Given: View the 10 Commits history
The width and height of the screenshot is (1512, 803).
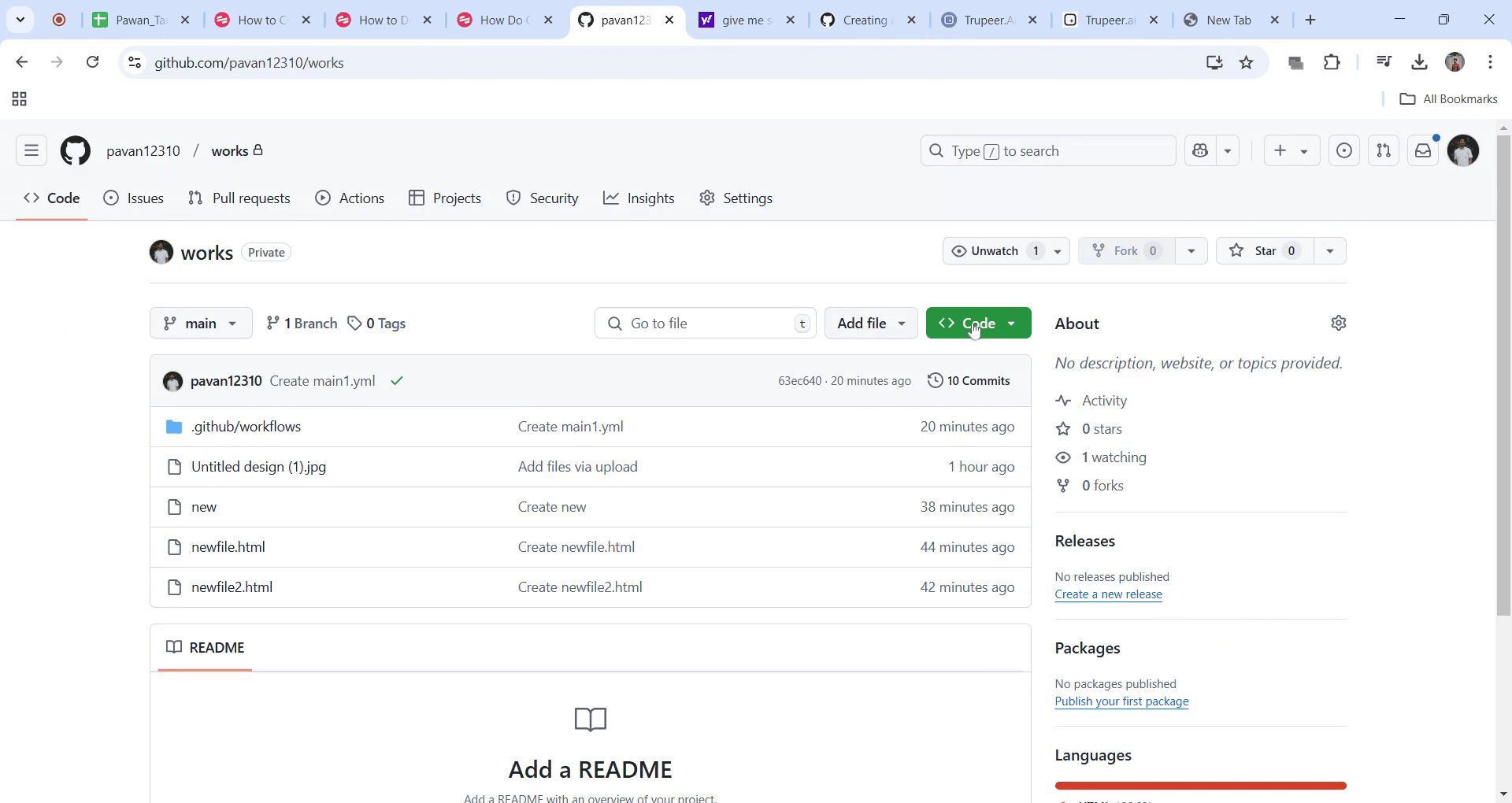Looking at the screenshot, I should click(969, 381).
